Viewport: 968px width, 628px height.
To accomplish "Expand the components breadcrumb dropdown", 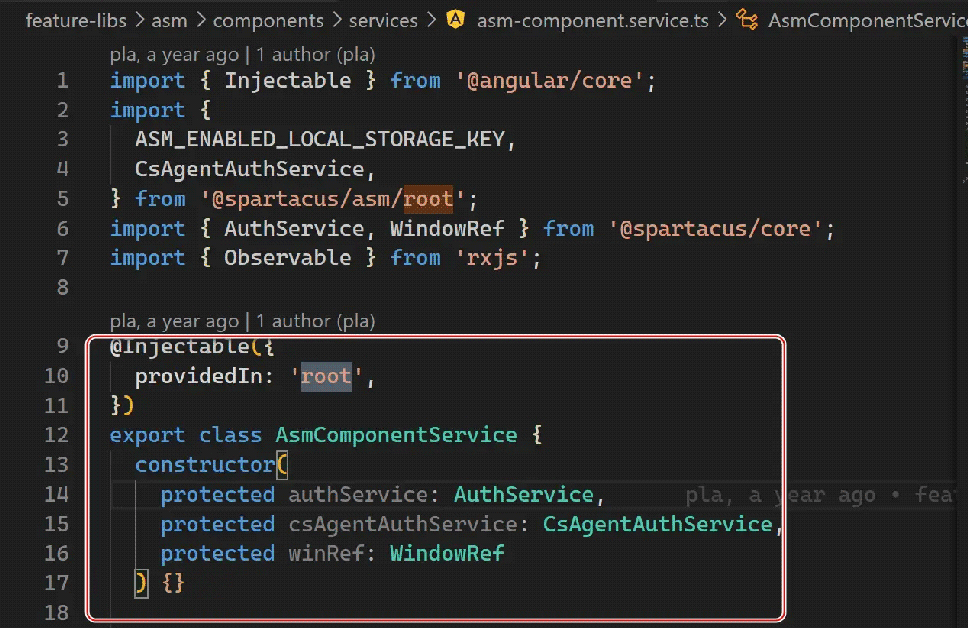I will 268,20.
